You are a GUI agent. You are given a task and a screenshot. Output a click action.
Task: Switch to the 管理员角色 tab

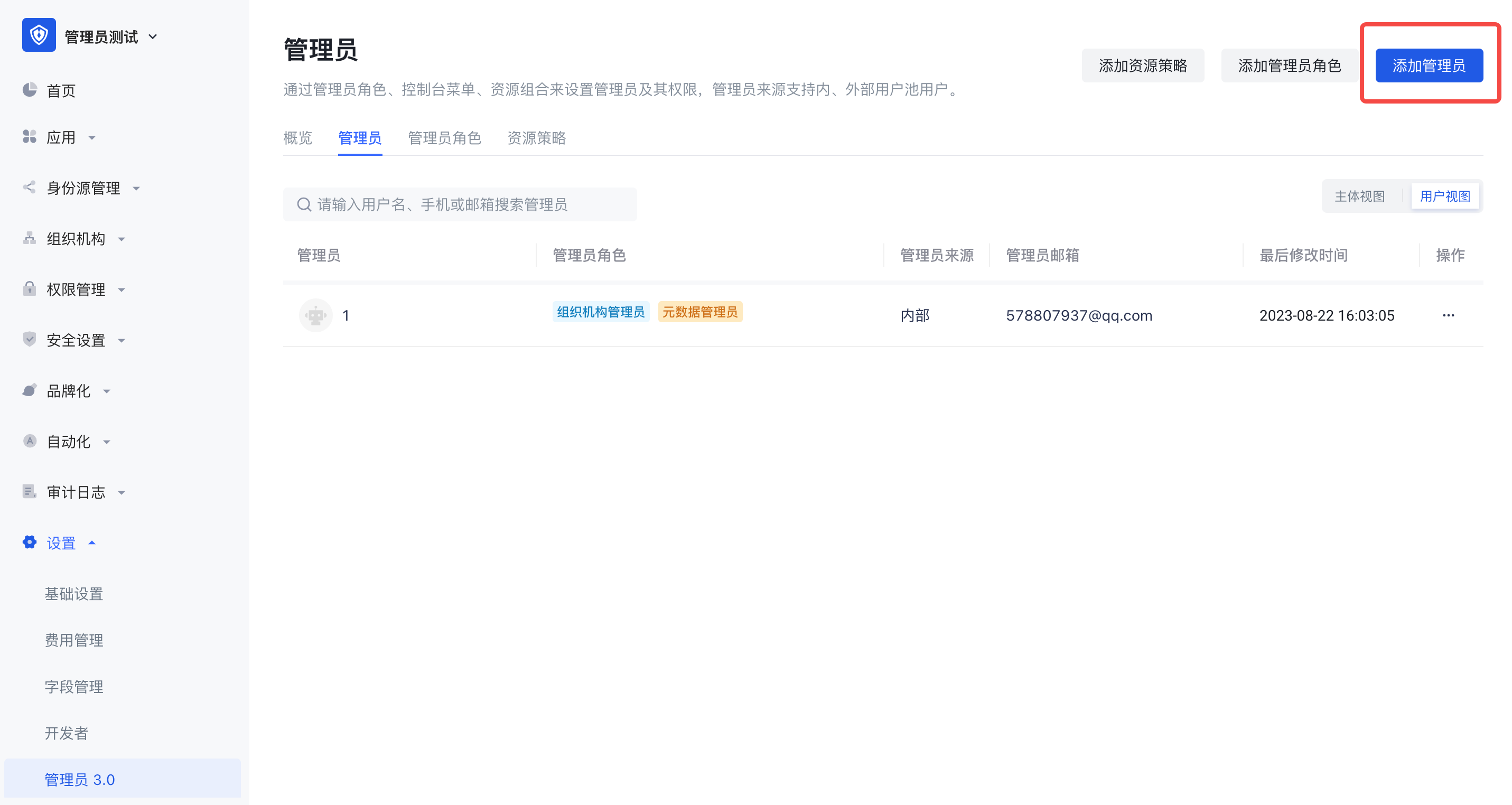point(444,138)
